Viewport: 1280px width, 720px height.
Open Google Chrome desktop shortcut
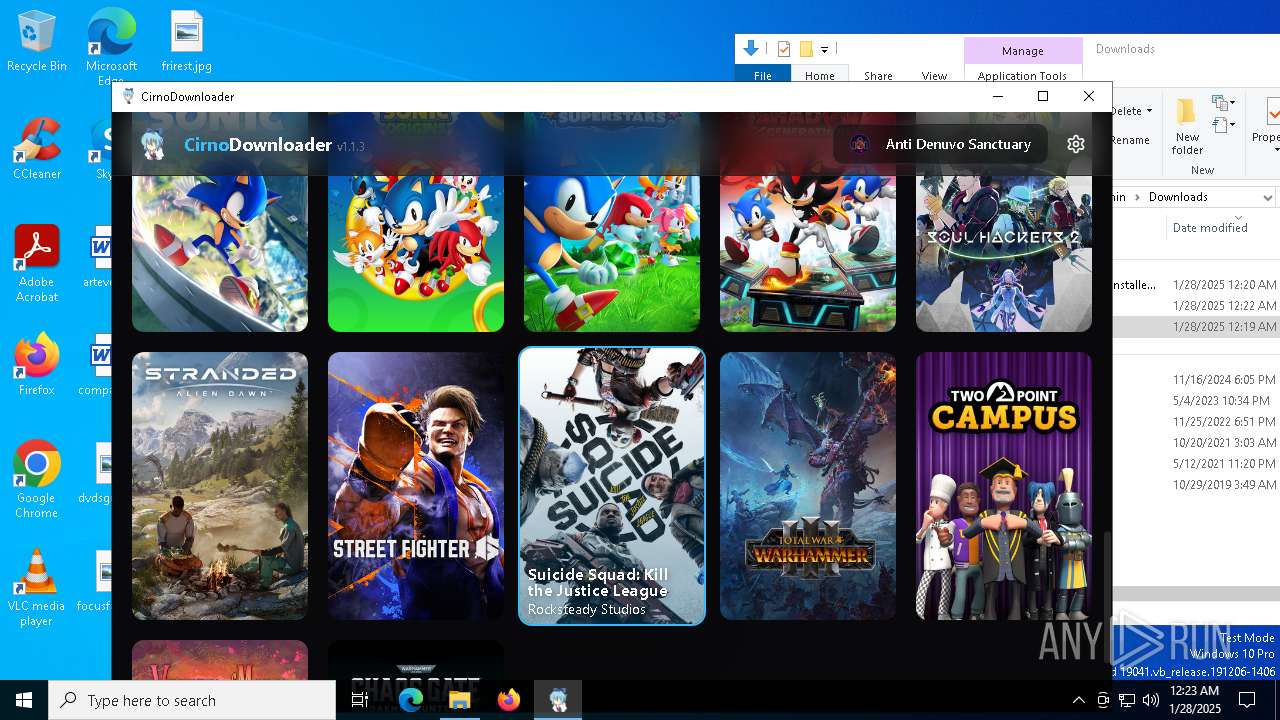click(x=37, y=480)
